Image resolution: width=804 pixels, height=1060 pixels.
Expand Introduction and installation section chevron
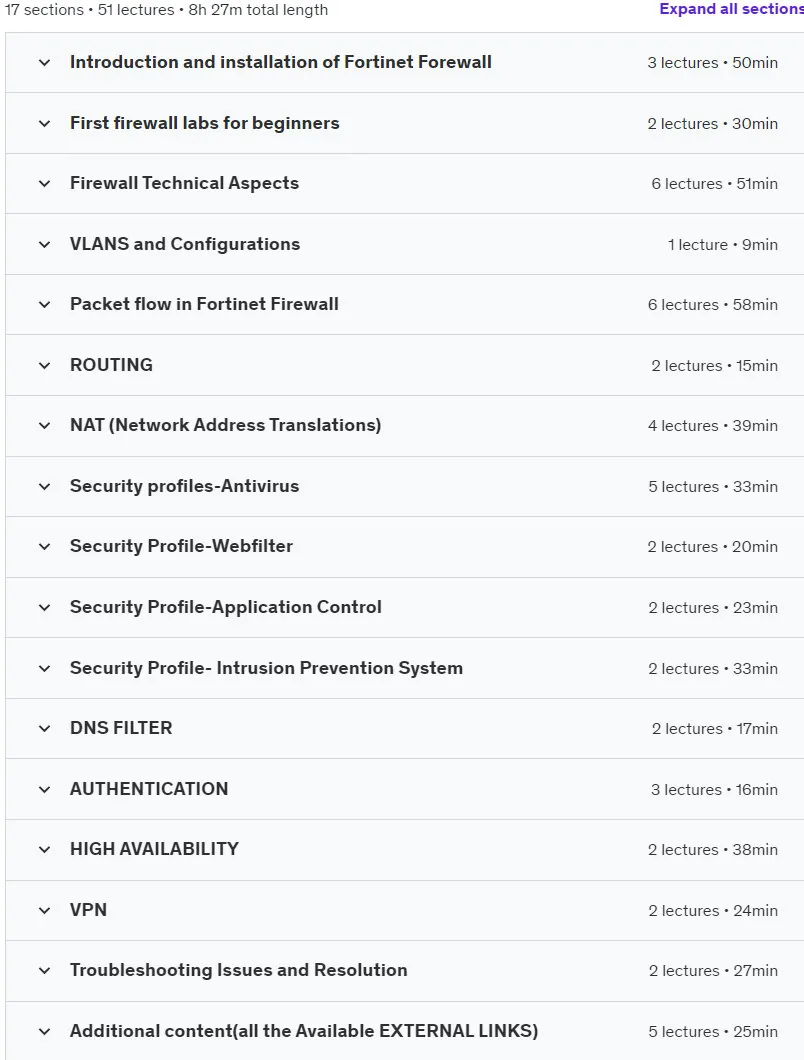(45, 63)
